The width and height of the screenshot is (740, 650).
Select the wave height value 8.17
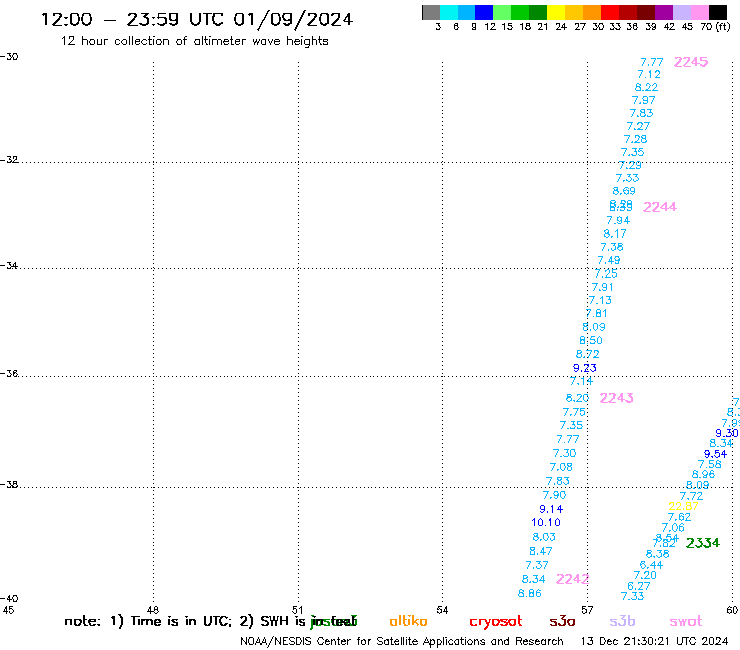click(x=615, y=234)
